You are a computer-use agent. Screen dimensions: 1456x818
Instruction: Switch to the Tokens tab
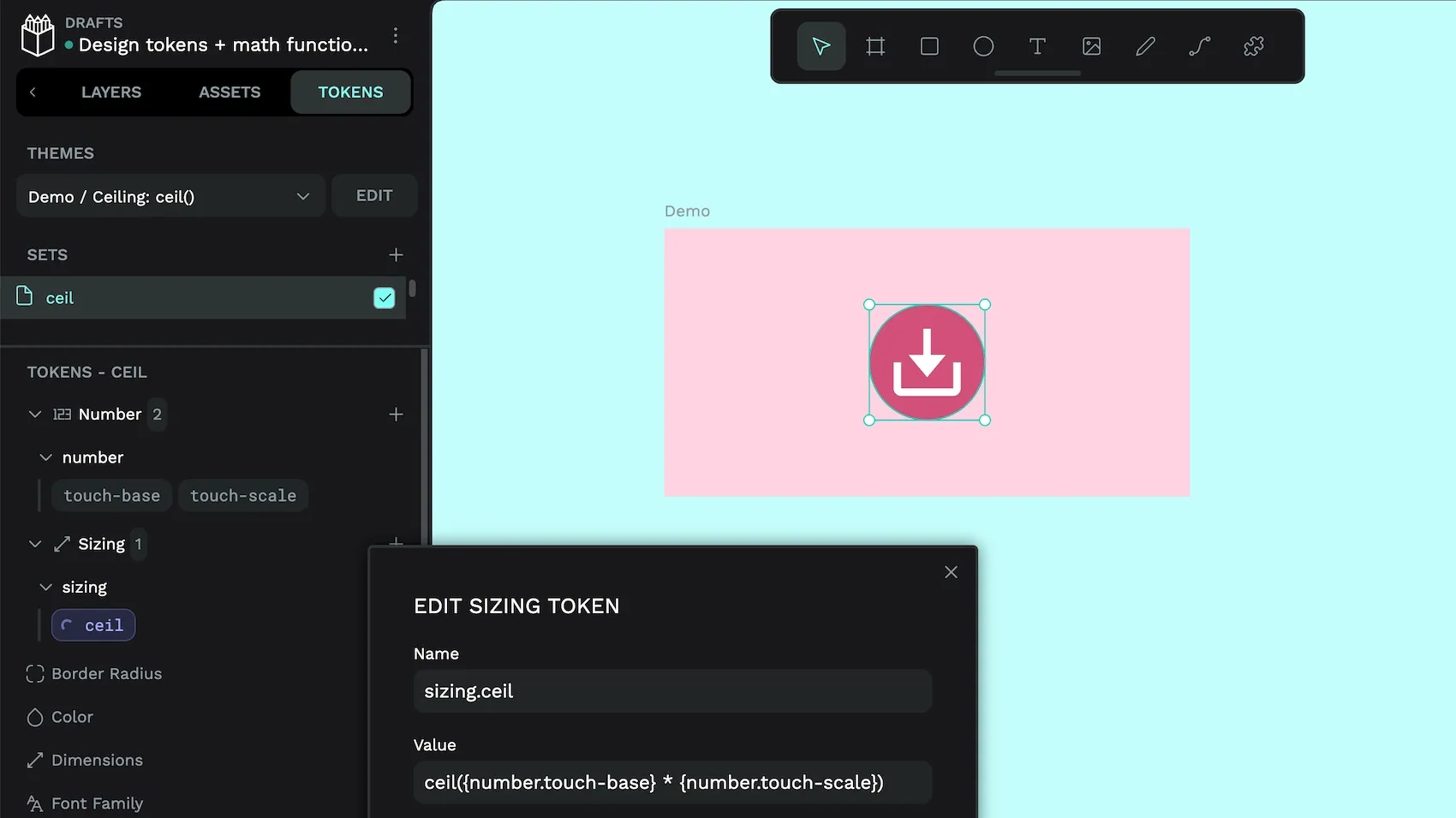point(350,92)
